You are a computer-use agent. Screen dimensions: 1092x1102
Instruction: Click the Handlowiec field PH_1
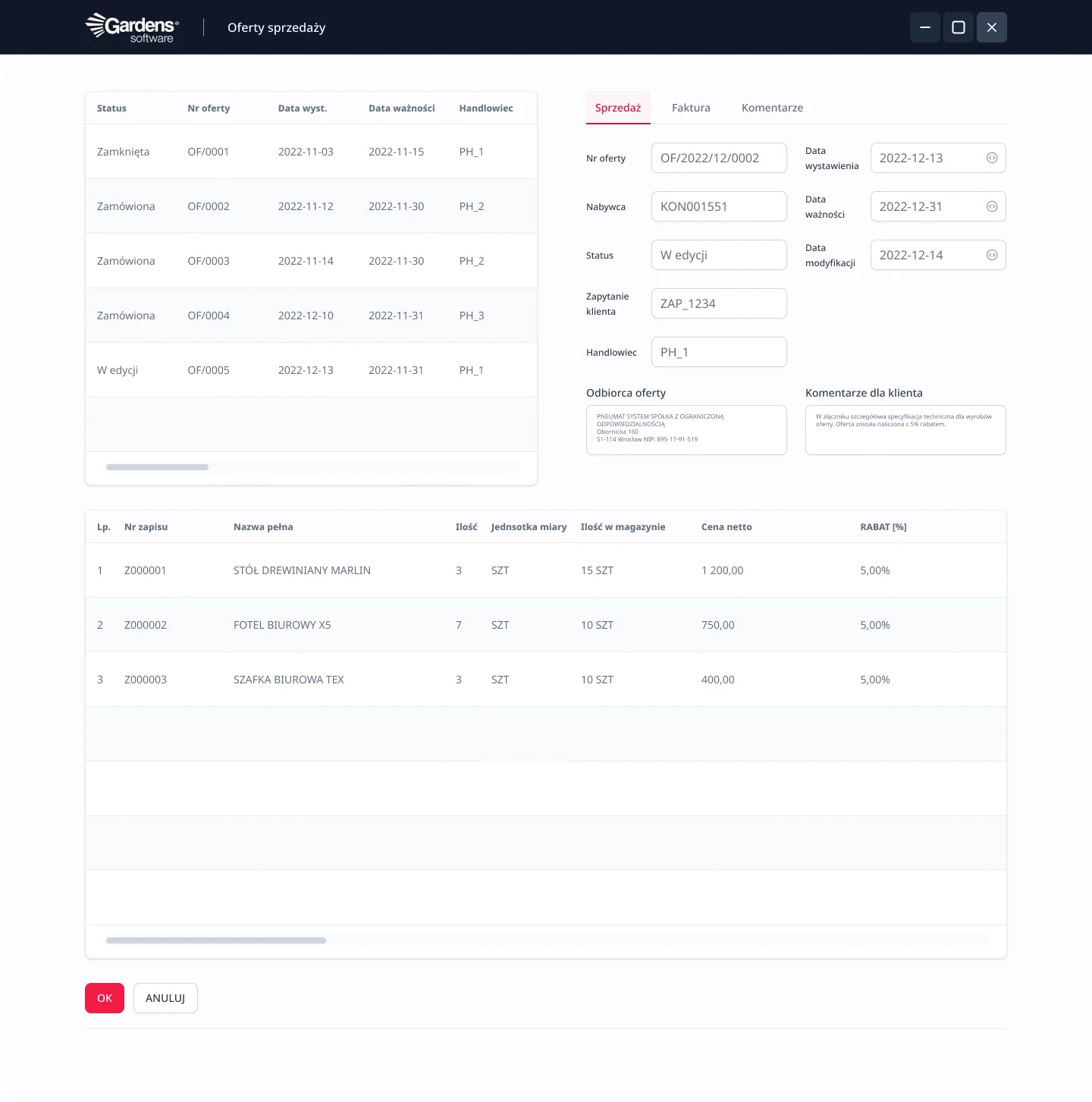[718, 352]
